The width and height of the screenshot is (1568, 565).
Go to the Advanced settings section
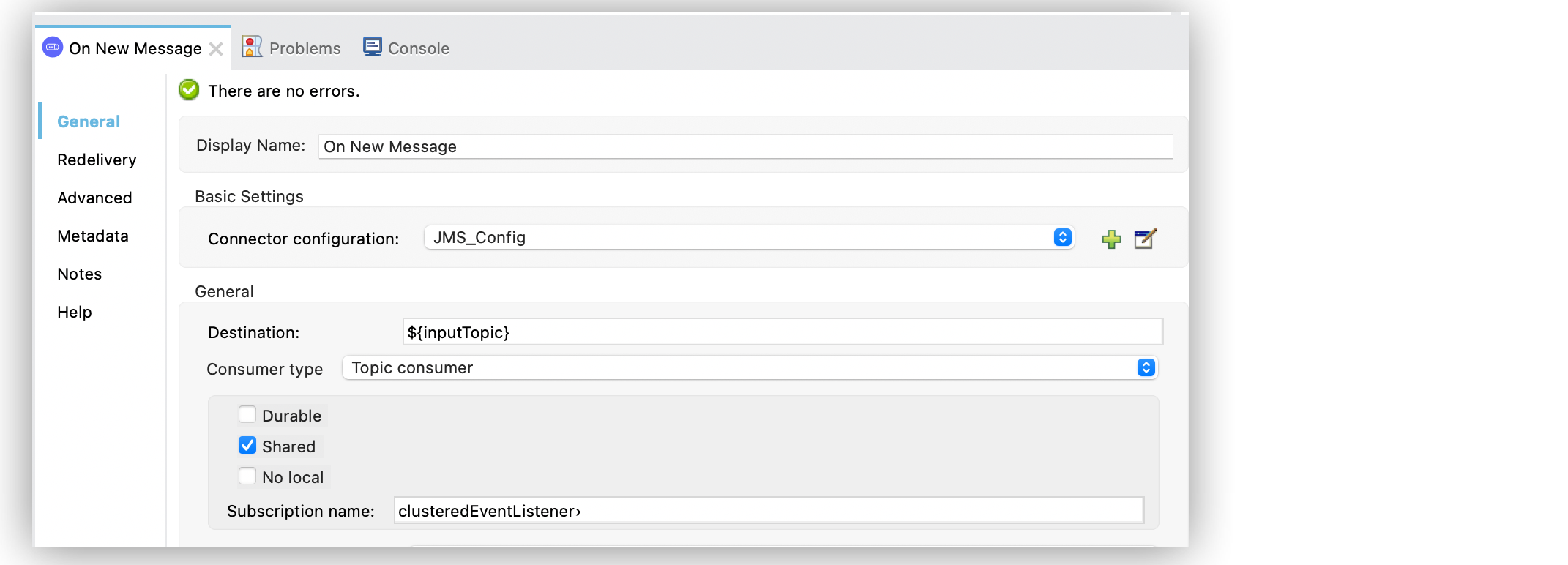[94, 198]
